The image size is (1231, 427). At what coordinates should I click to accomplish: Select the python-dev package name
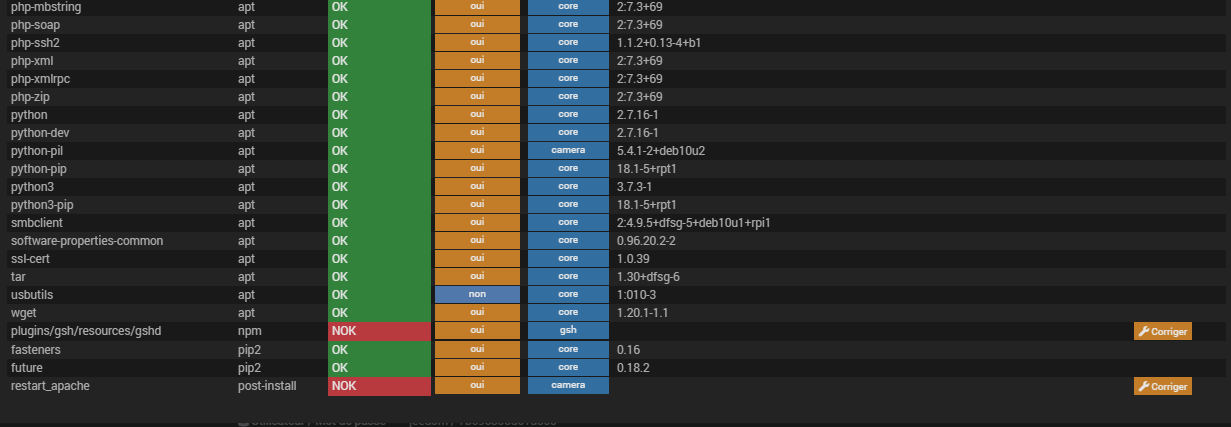pos(40,132)
